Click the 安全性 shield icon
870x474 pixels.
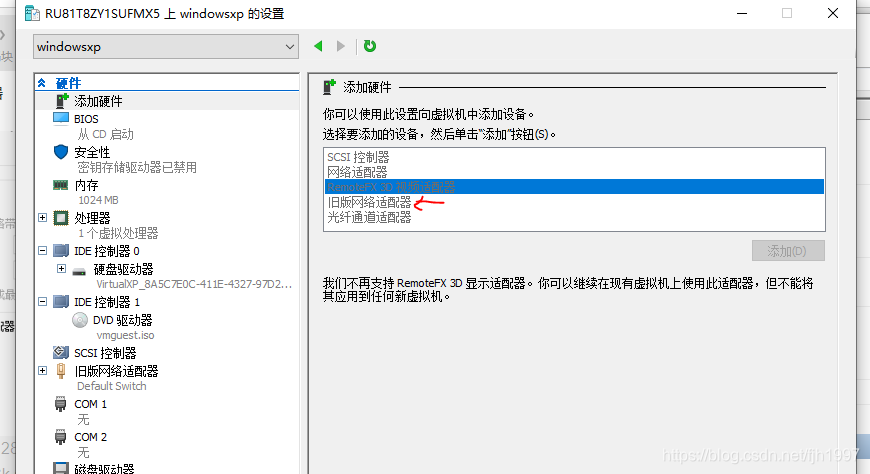tap(61, 152)
